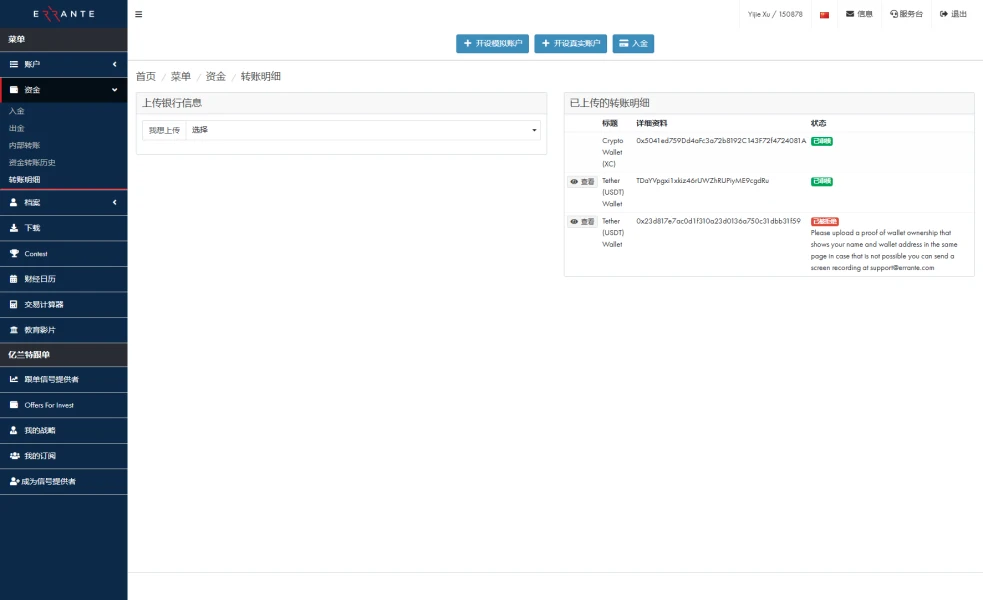983x600 pixels.
Task: Open 交易计算器 calculator item
Action: tap(44, 304)
